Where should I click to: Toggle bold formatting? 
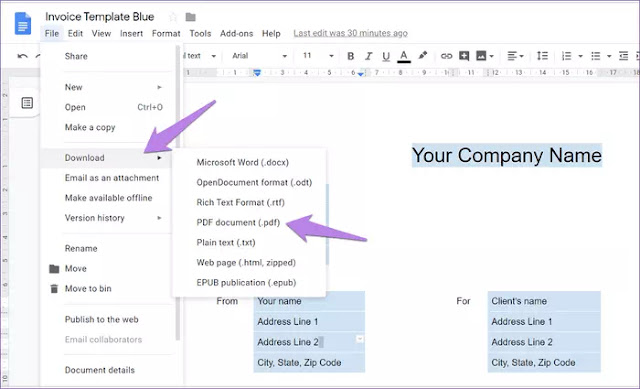(x=350, y=56)
